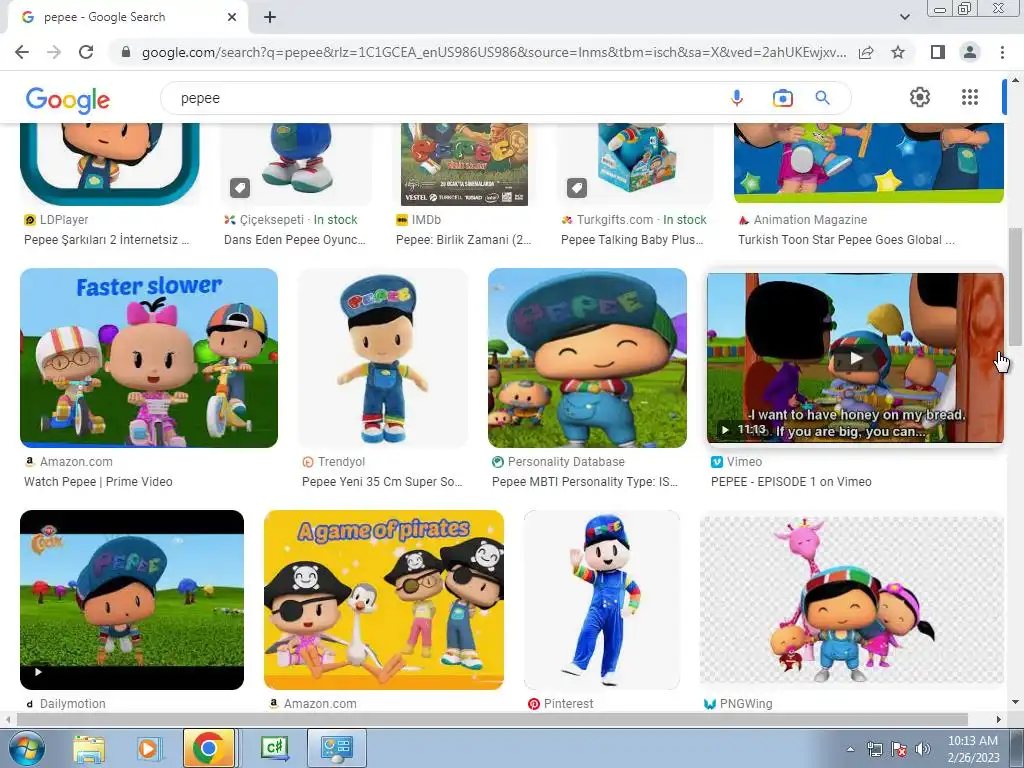Open a new browser tab
This screenshot has height=768, width=1024.
pos(270,18)
